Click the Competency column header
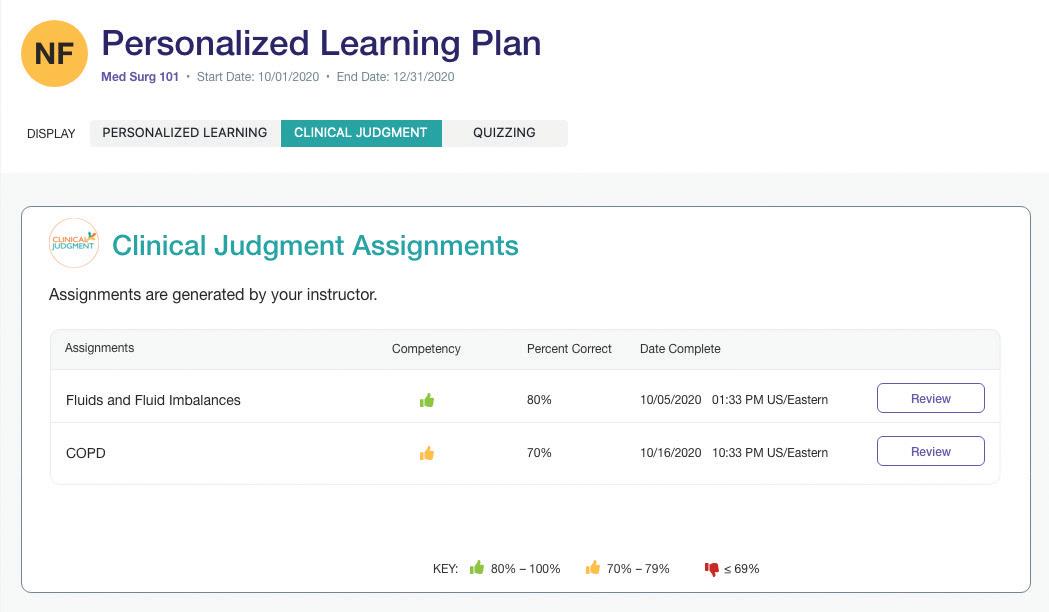The width and height of the screenshot is (1049, 612). point(426,349)
